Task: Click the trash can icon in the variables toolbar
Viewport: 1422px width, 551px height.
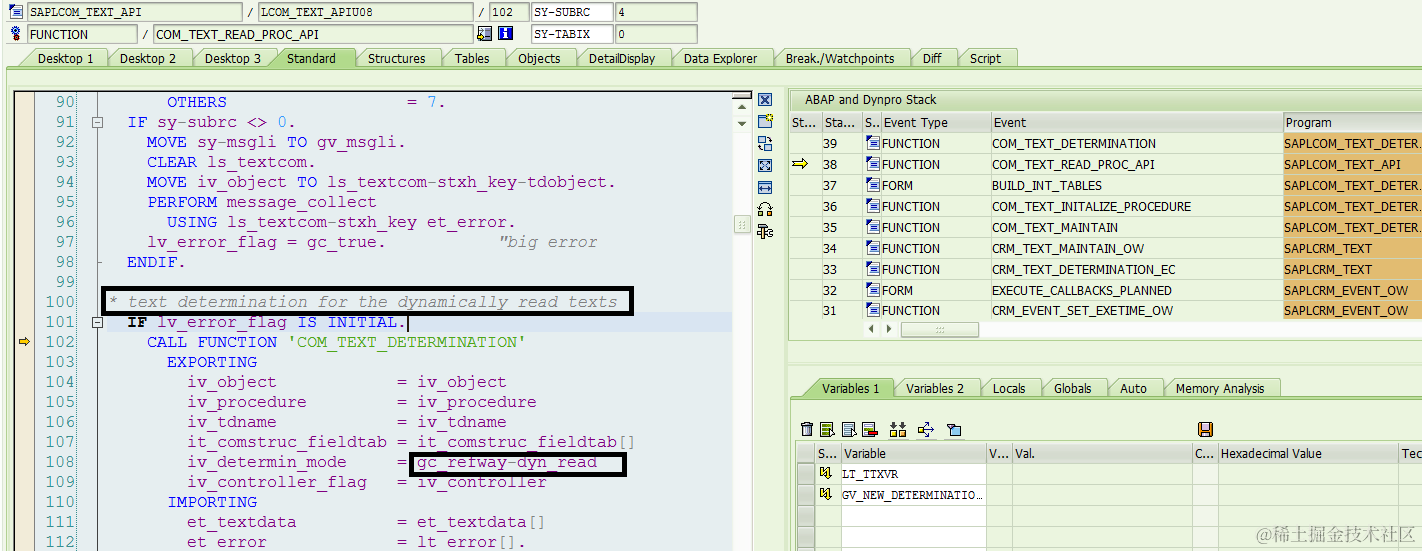Action: [x=807, y=430]
